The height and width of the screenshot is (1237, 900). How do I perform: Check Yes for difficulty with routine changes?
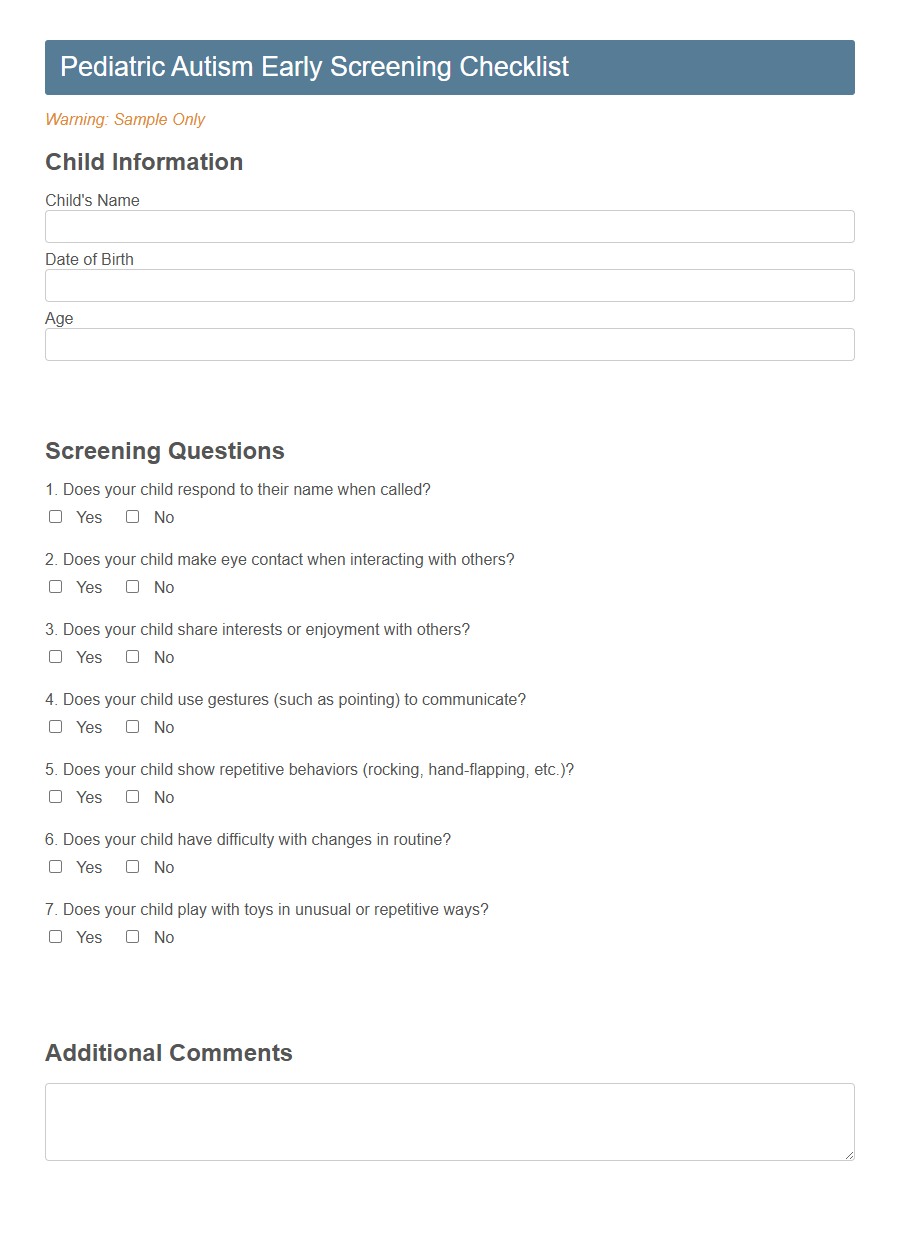tap(55, 866)
